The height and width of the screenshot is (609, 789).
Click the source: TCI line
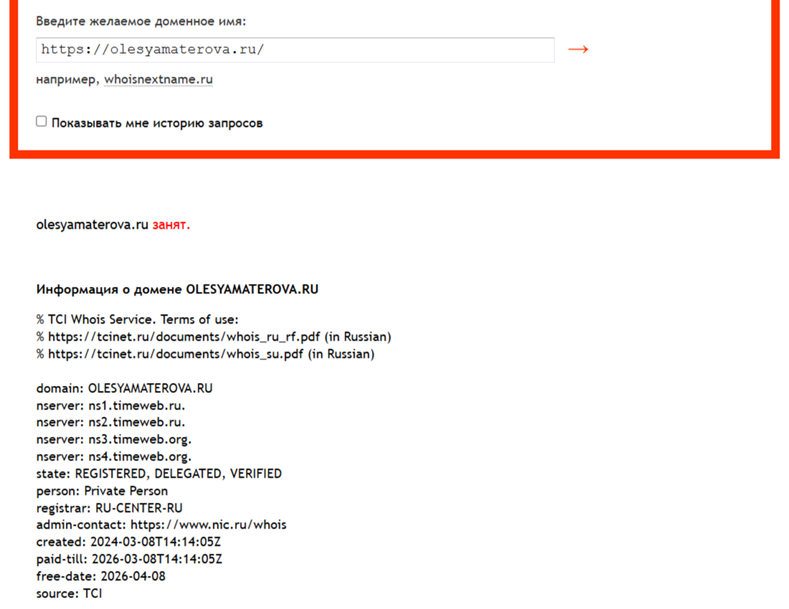(69, 593)
